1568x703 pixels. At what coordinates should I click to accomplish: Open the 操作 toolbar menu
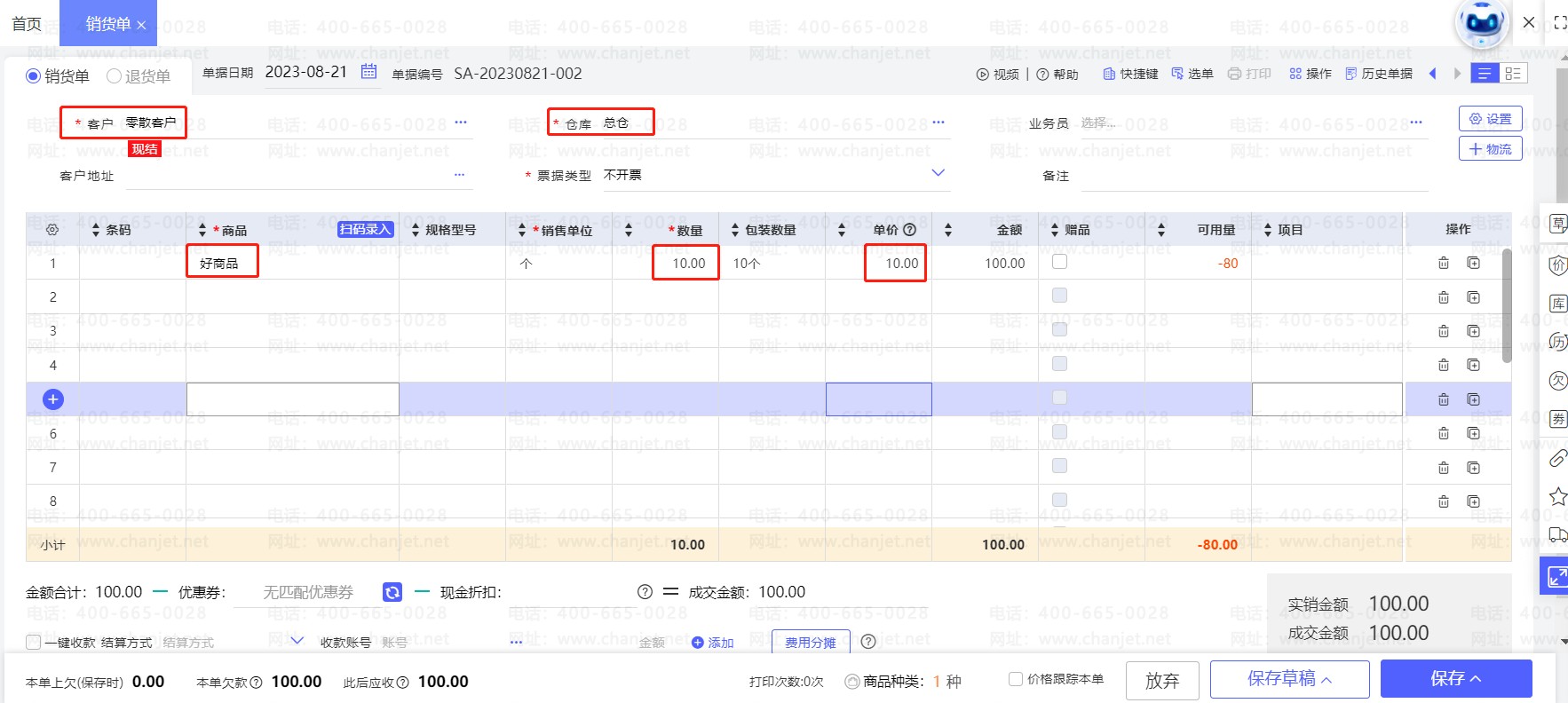tap(1311, 75)
